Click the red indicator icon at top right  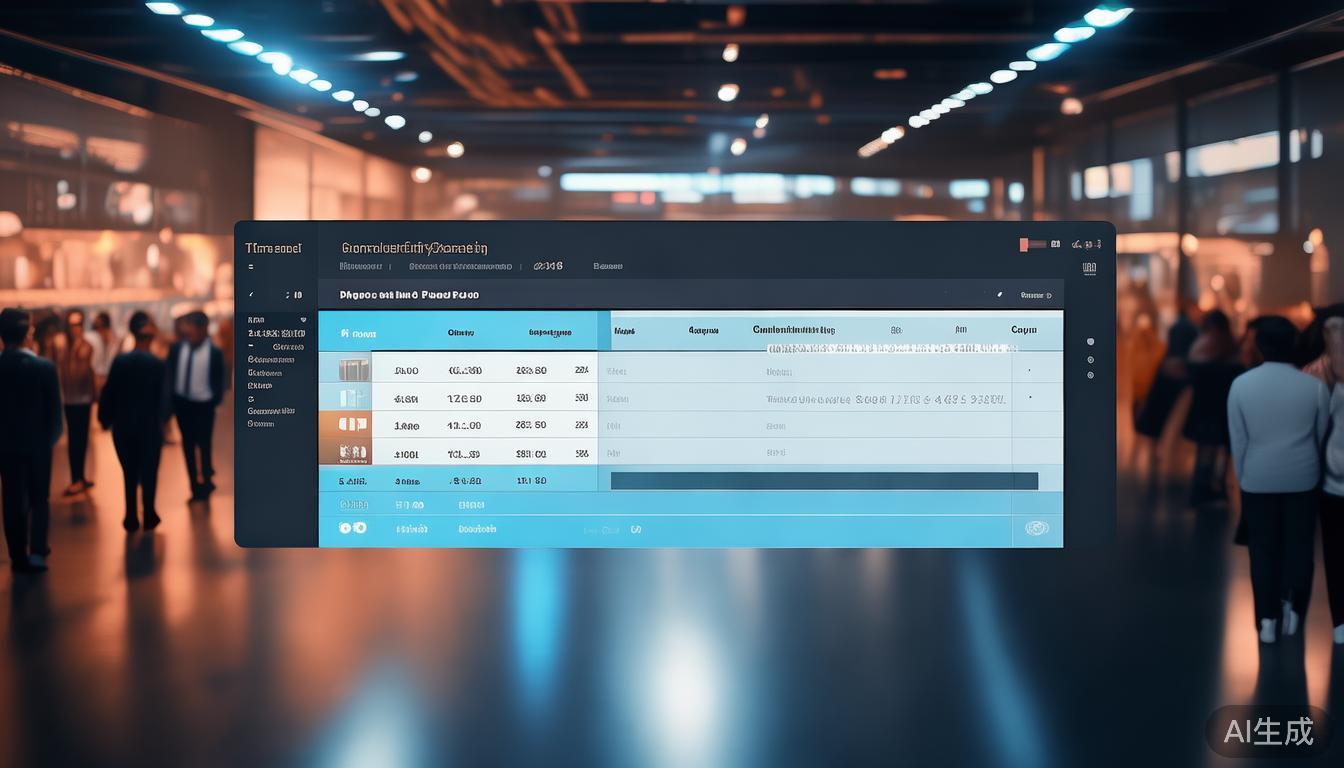[x=1024, y=244]
